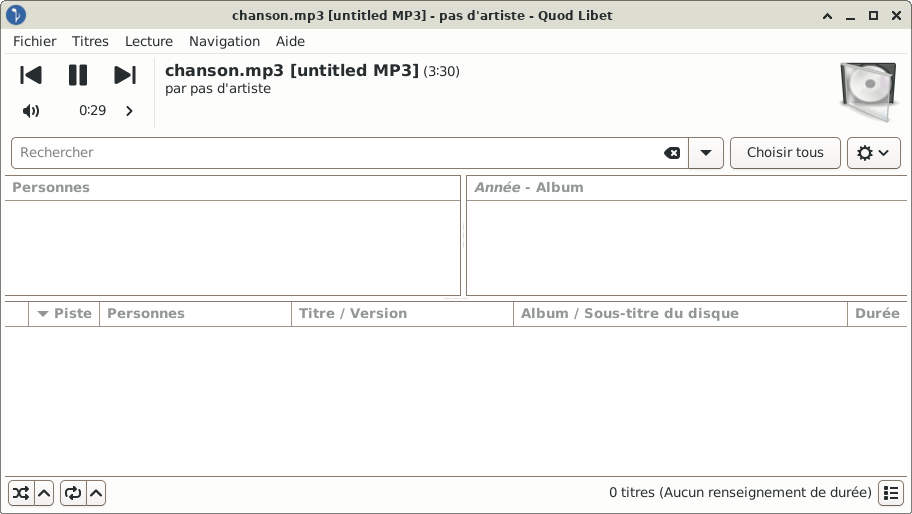Open the Fichier menu
912x514 pixels.
35,41
